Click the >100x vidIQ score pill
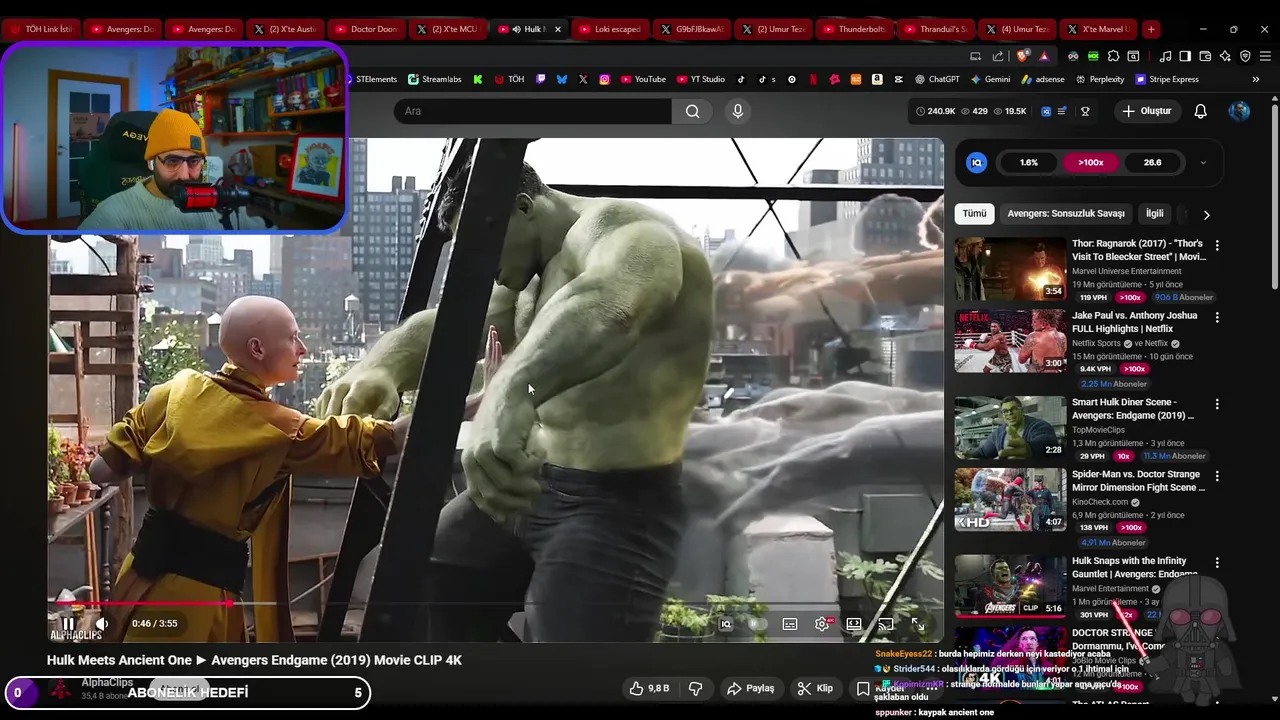1280x720 pixels. pos(1090,162)
